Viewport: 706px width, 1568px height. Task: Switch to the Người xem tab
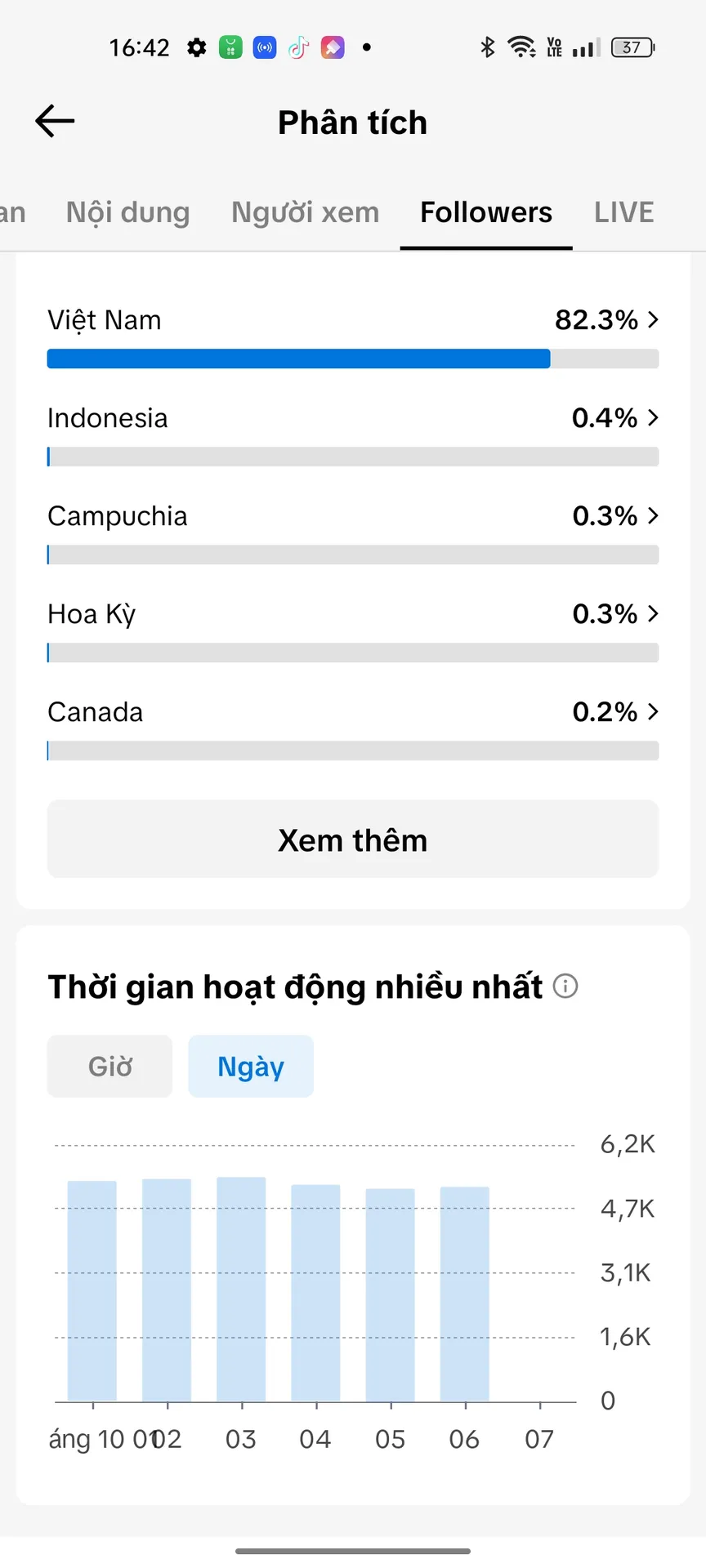(x=306, y=212)
